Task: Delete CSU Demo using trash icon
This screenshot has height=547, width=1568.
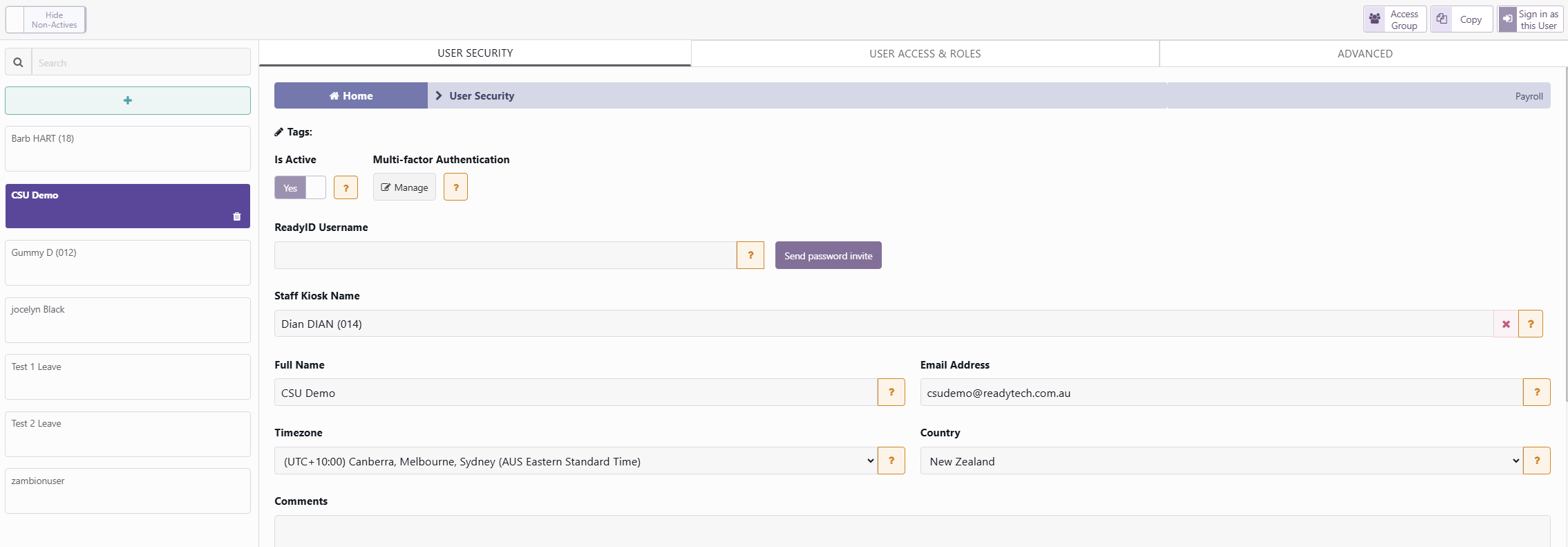Action: coord(237,216)
